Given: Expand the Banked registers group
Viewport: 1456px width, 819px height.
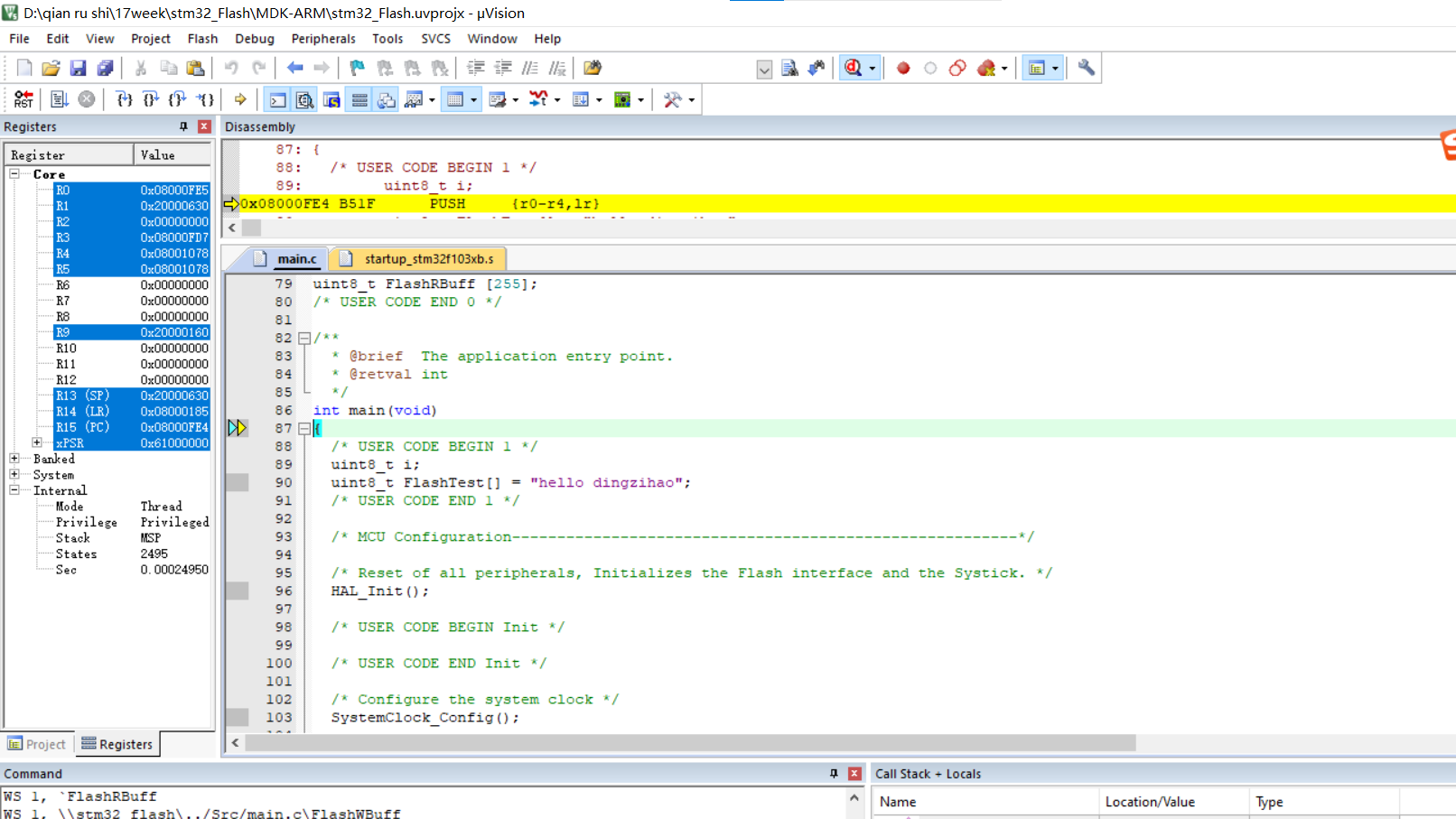Looking at the screenshot, I should click(x=14, y=459).
